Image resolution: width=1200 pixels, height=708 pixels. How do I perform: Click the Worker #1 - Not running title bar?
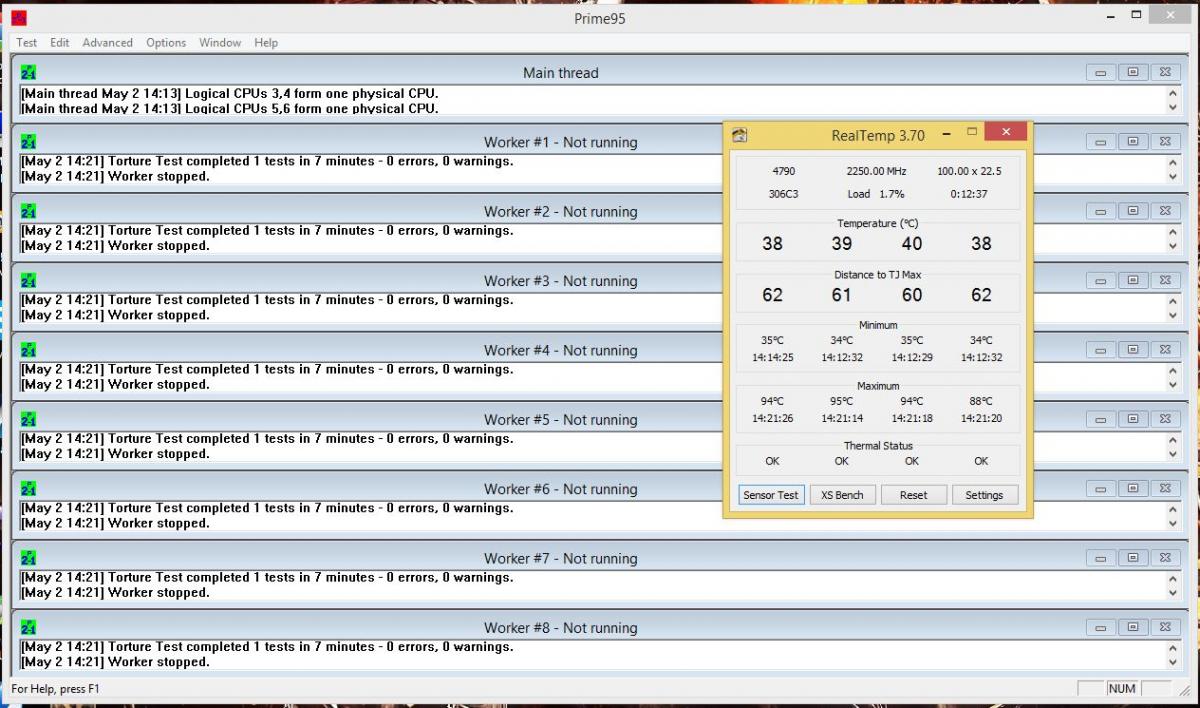pos(560,142)
